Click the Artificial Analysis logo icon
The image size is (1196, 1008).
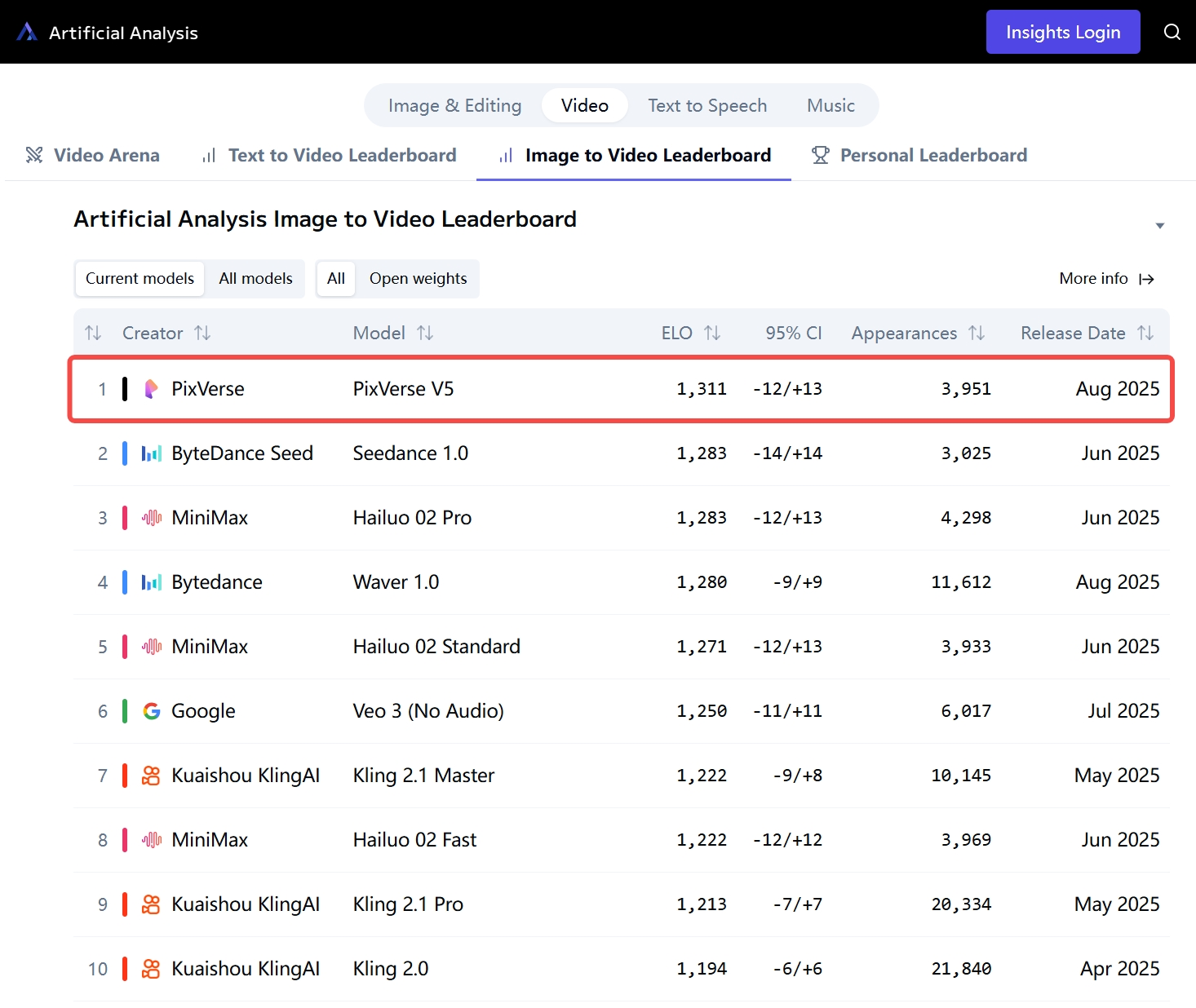point(27,32)
